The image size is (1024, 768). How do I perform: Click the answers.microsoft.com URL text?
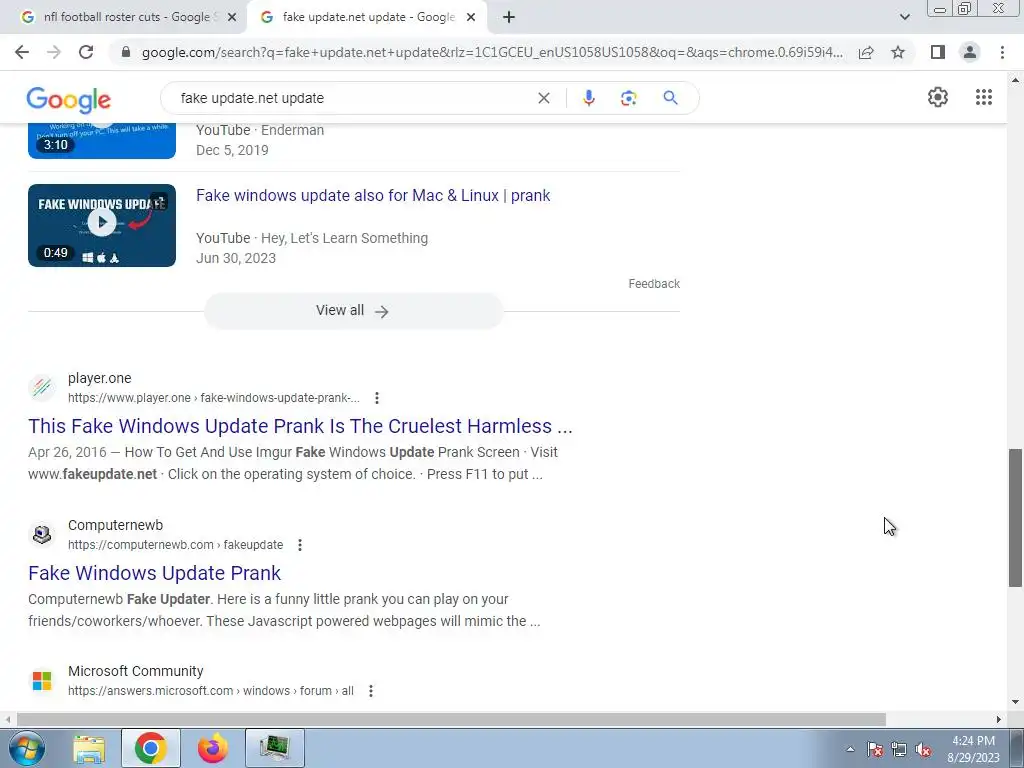point(211,690)
